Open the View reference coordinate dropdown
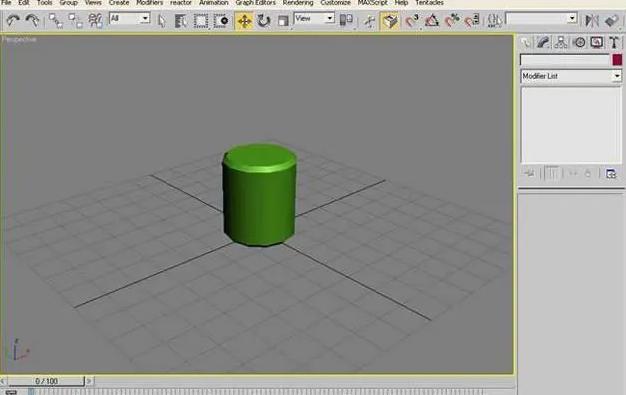This screenshot has height=395, width=626. tap(314, 18)
